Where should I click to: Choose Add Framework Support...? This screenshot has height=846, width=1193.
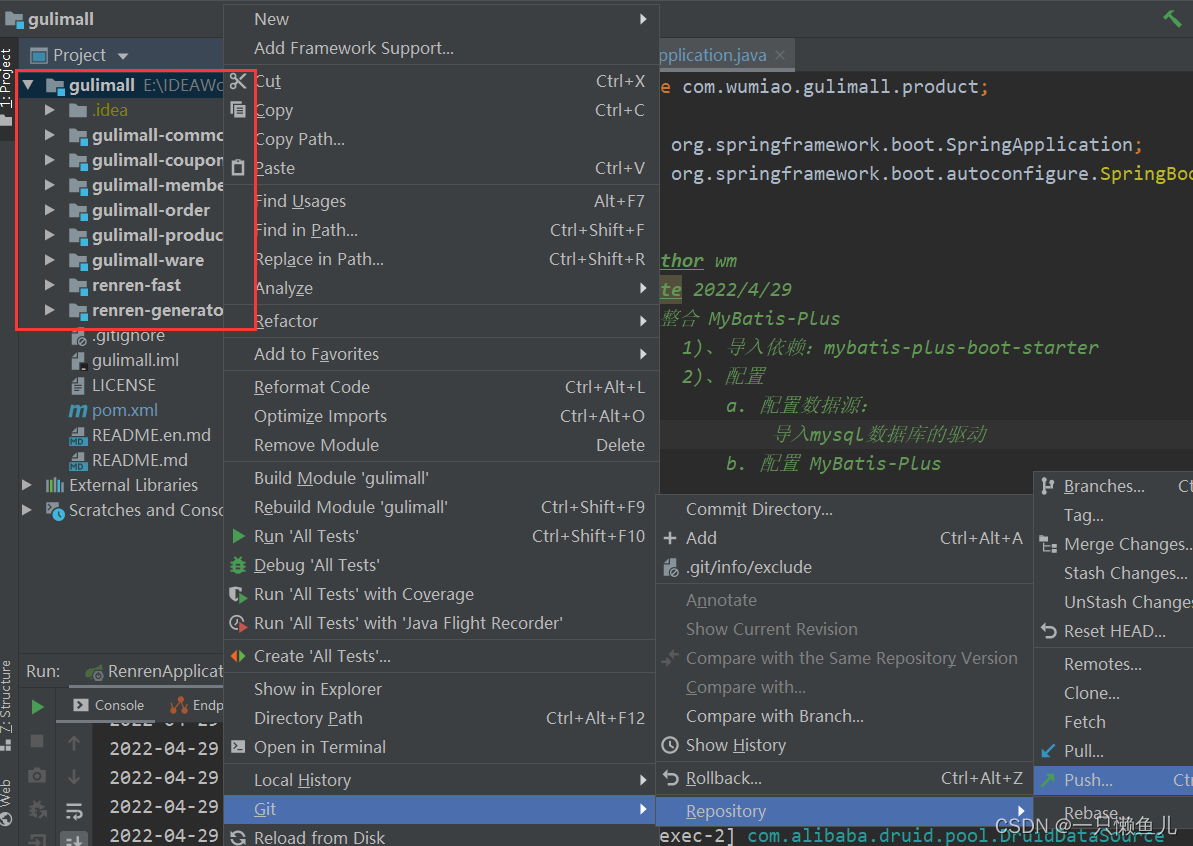(x=441, y=48)
